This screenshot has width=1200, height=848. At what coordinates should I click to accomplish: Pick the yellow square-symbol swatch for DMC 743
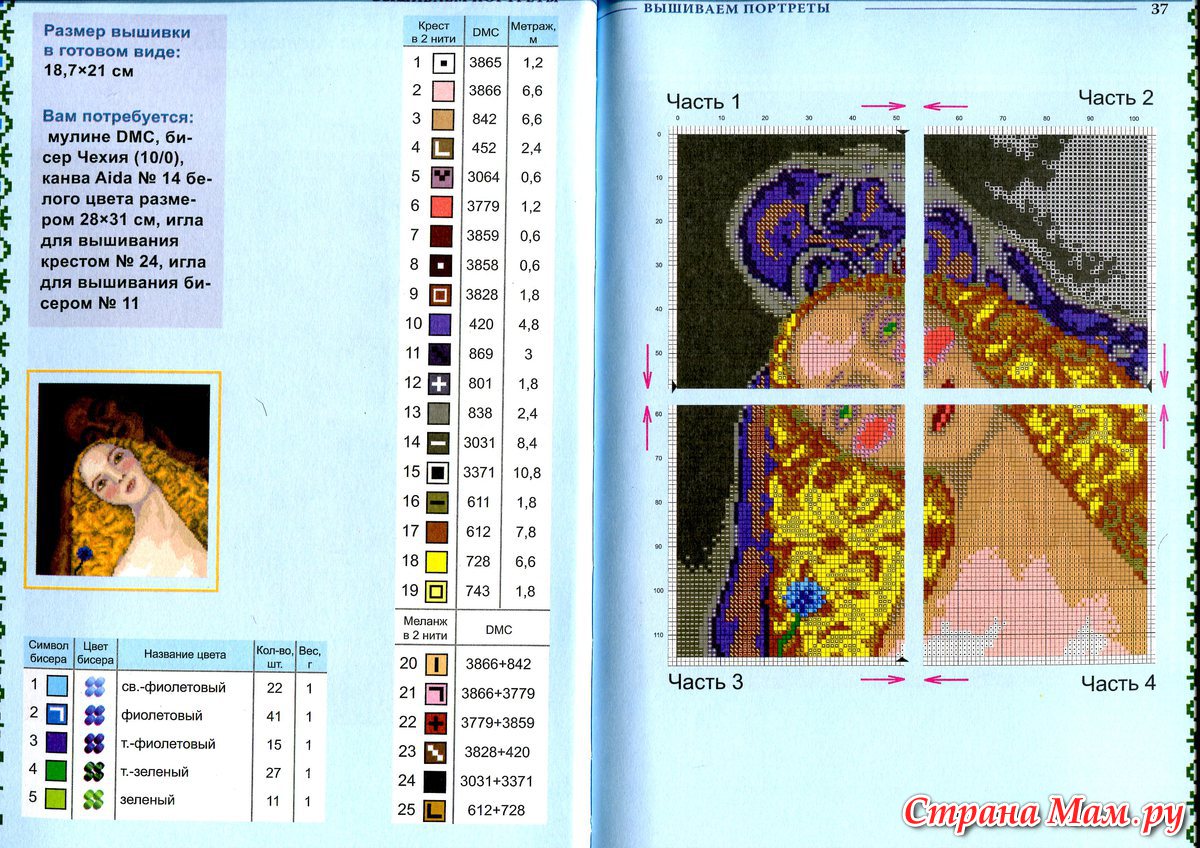tap(436, 592)
